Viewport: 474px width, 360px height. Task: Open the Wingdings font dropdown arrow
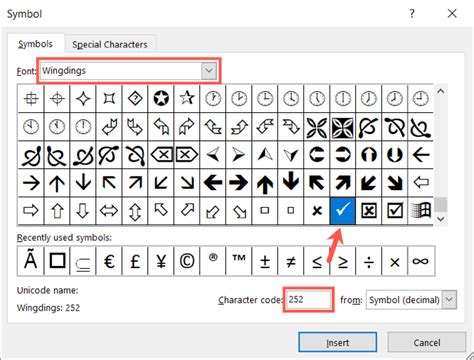(209, 70)
